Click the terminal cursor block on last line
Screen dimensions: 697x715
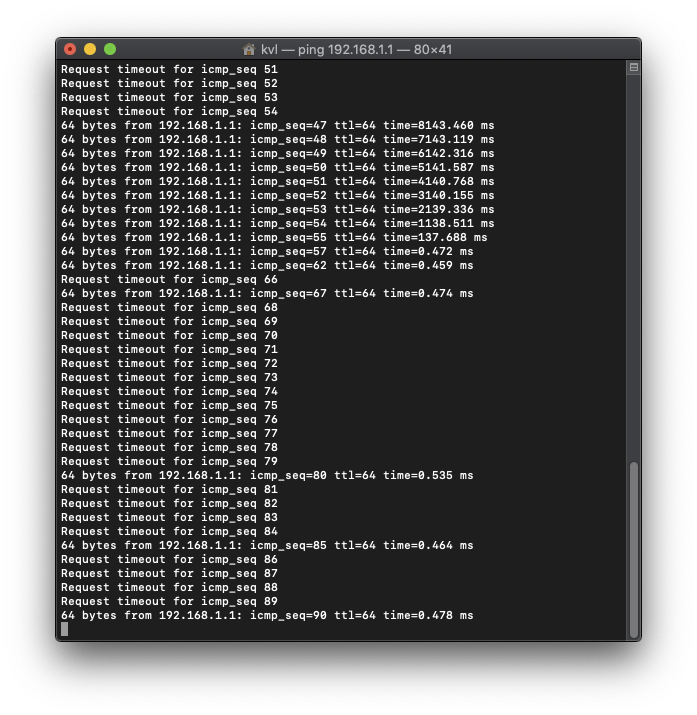point(64,629)
